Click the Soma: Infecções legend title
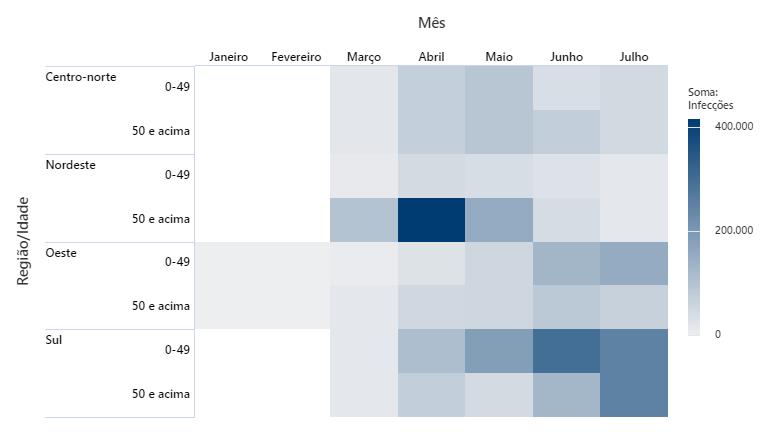768x432 pixels. pyautogui.click(x=710, y=98)
